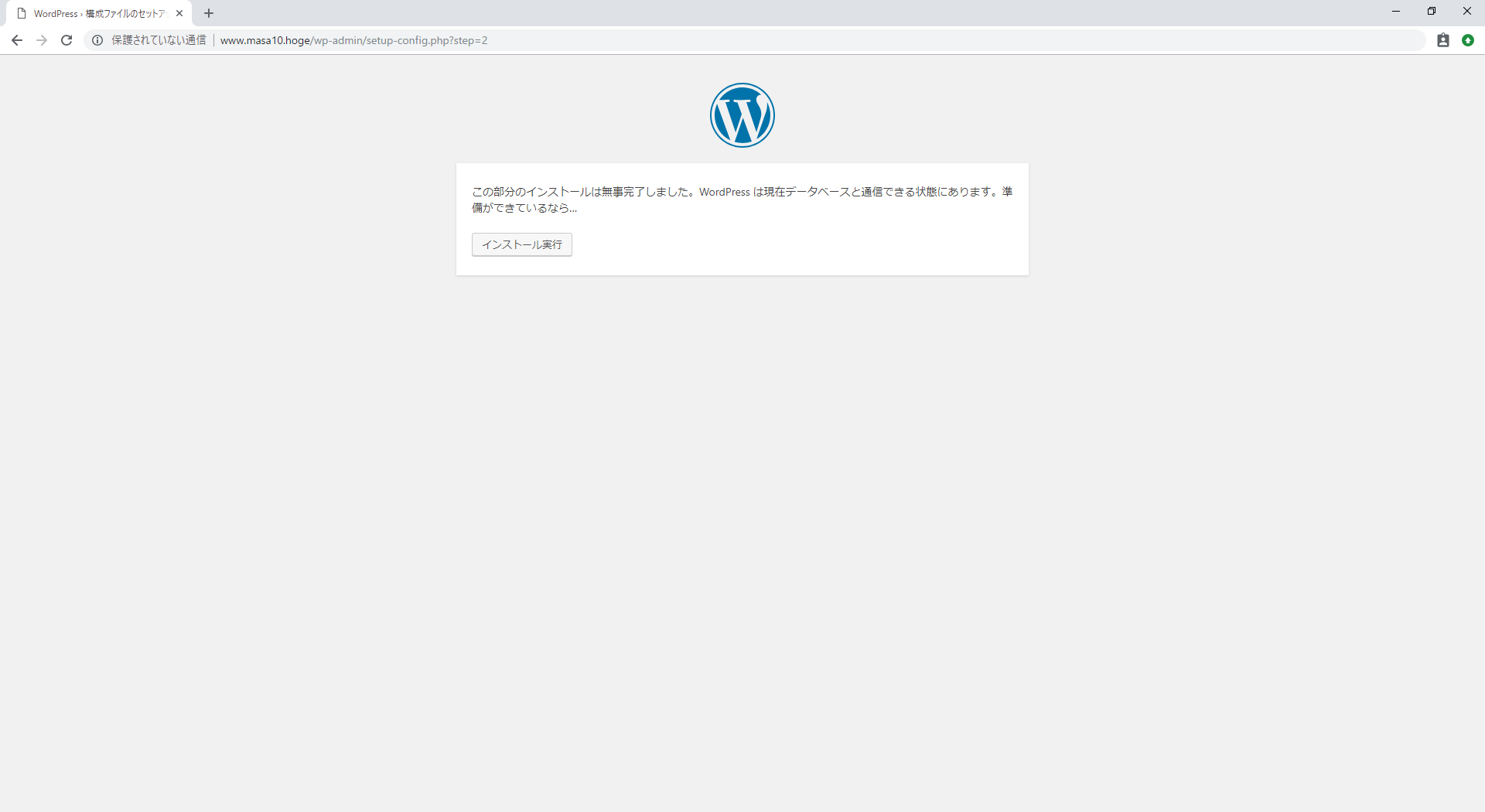Reload the page with the refresh icon
This screenshot has height=812, width=1485.
(67, 40)
